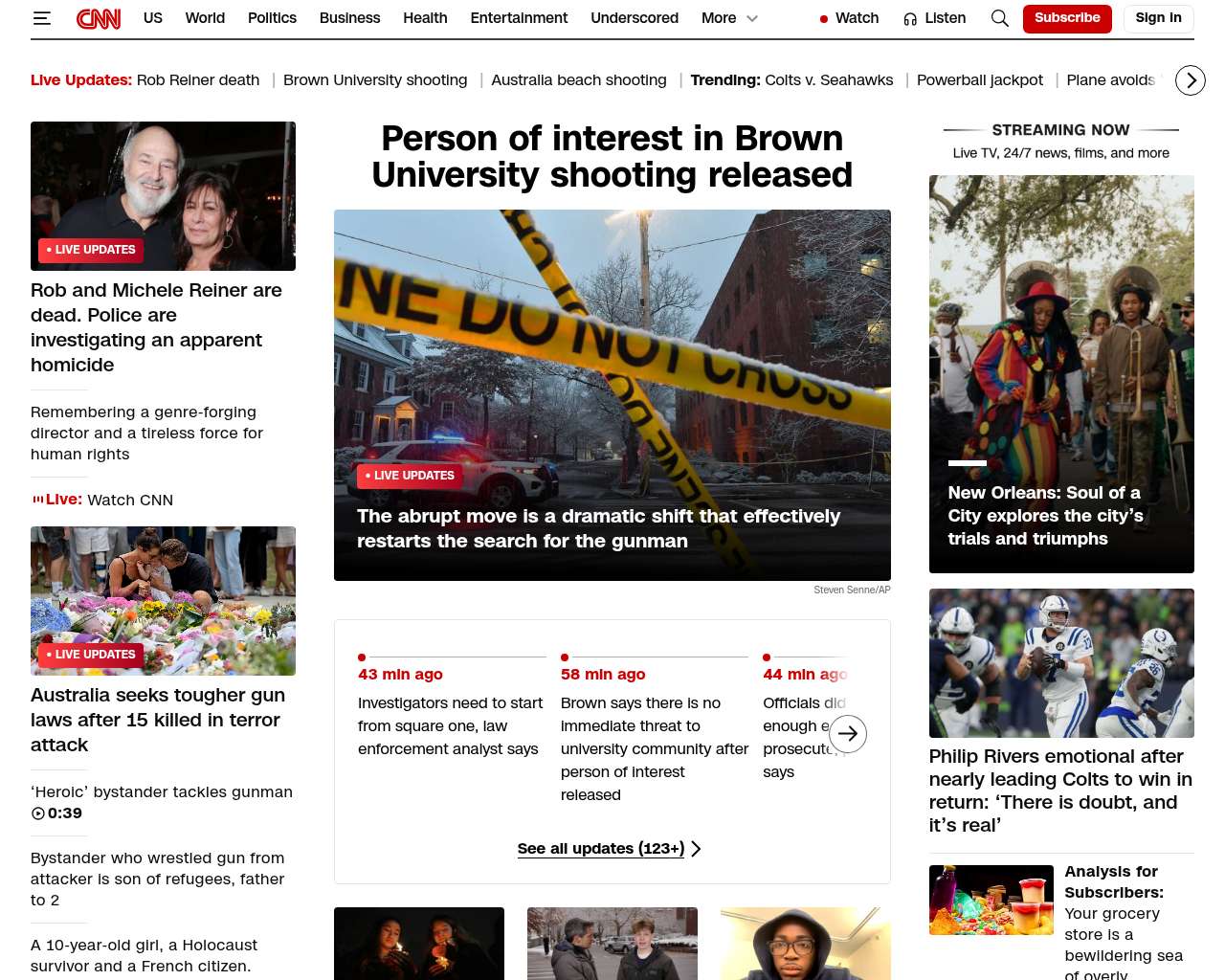Open Rob Reiner live updates photo

click(163, 195)
